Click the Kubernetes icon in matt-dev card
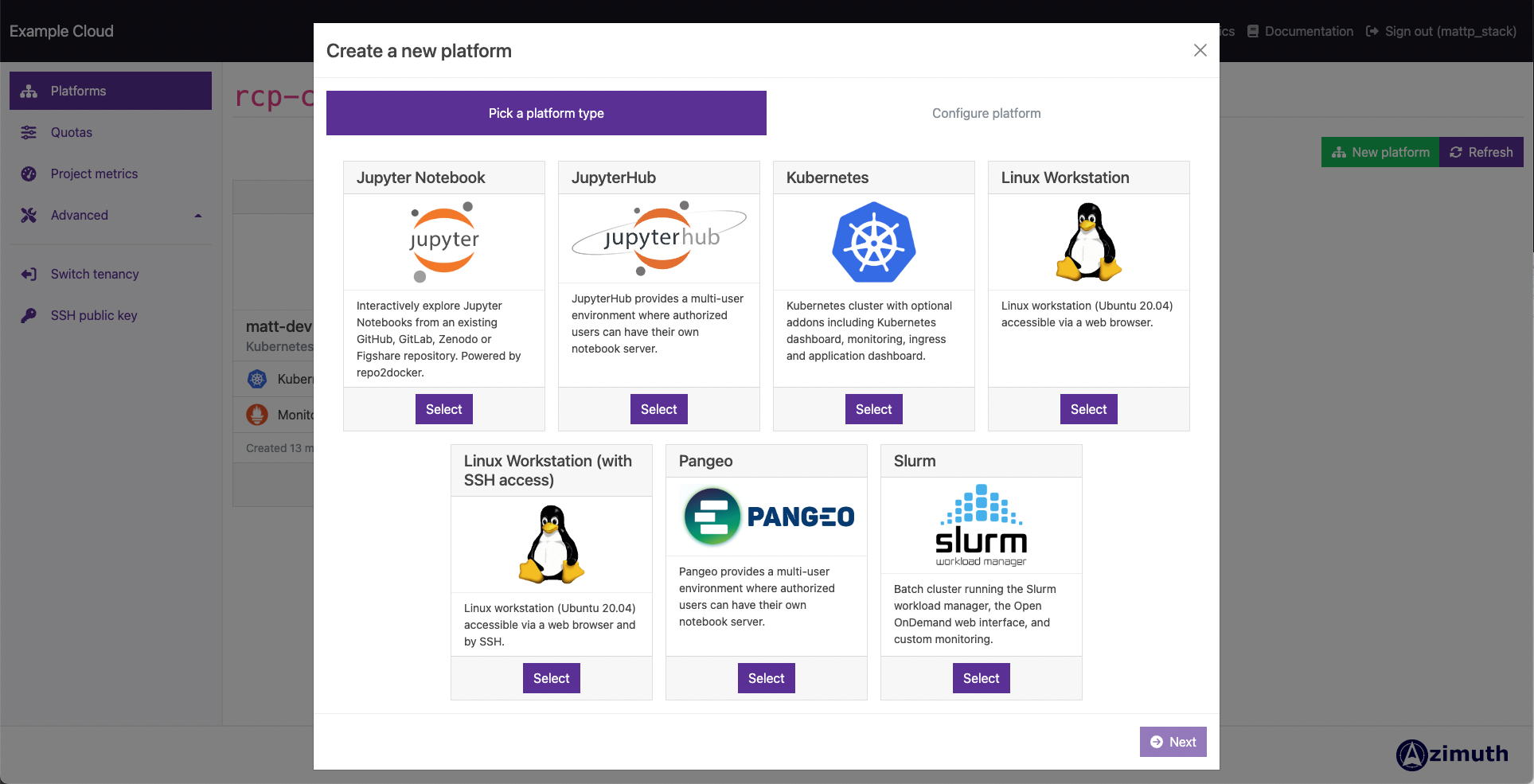The height and width of the screenshot is (784, 1534). (257, 379)
